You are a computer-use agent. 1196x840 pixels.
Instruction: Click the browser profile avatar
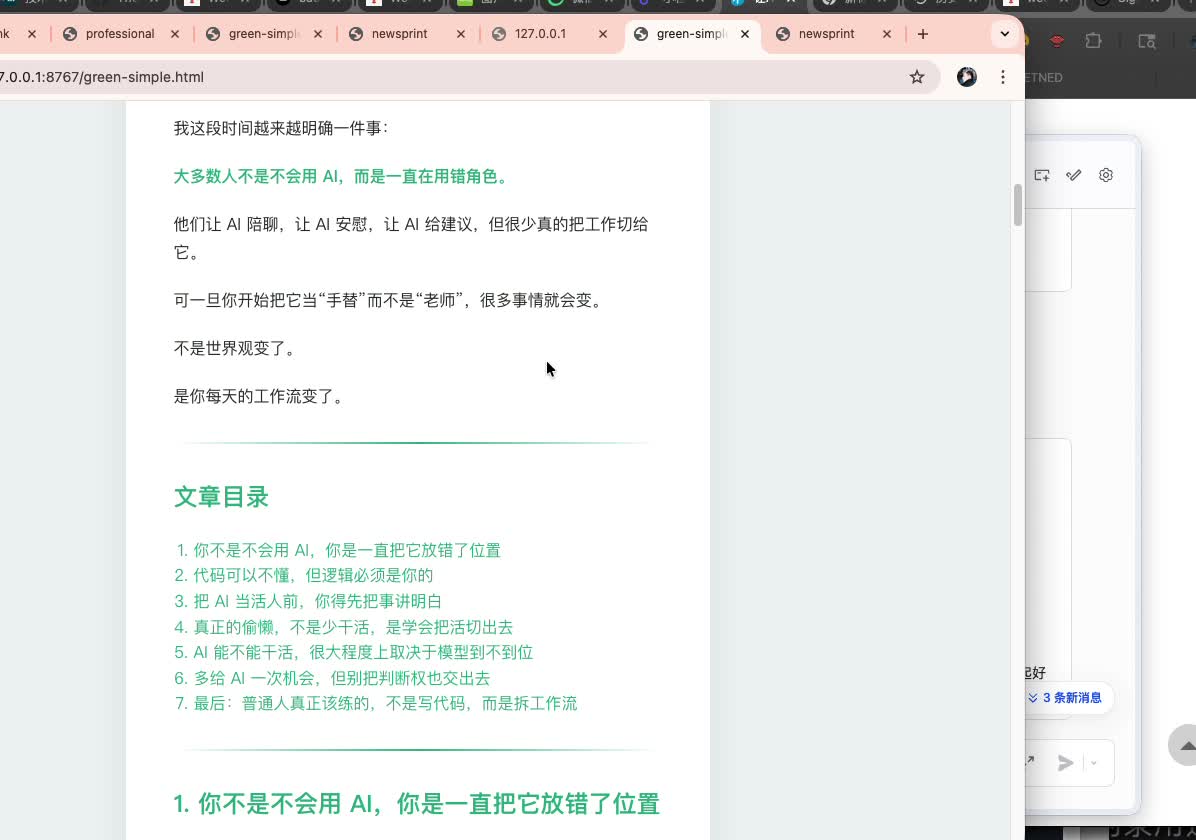pos(966,76)
